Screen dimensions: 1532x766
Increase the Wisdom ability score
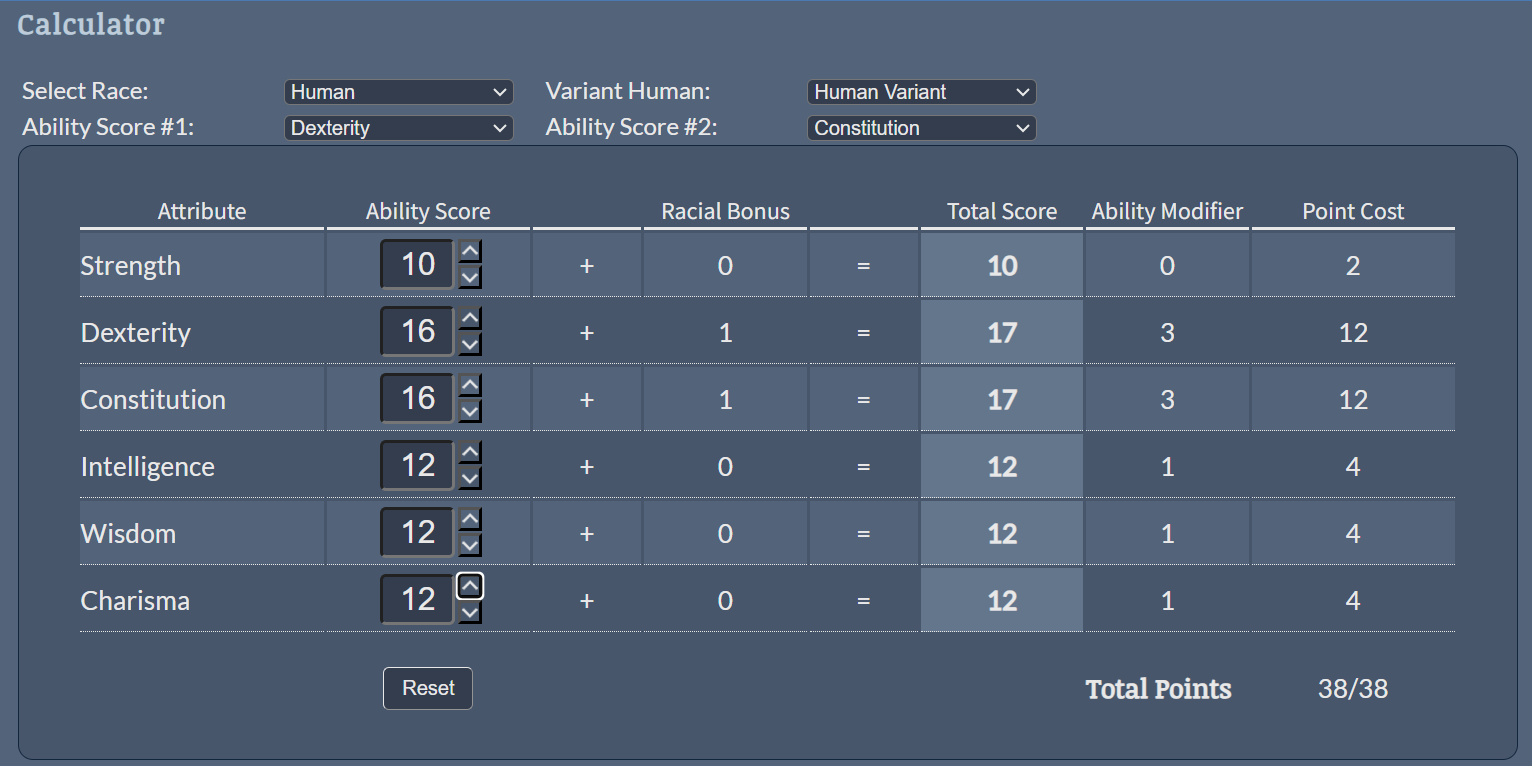click(x=470, y=519)
